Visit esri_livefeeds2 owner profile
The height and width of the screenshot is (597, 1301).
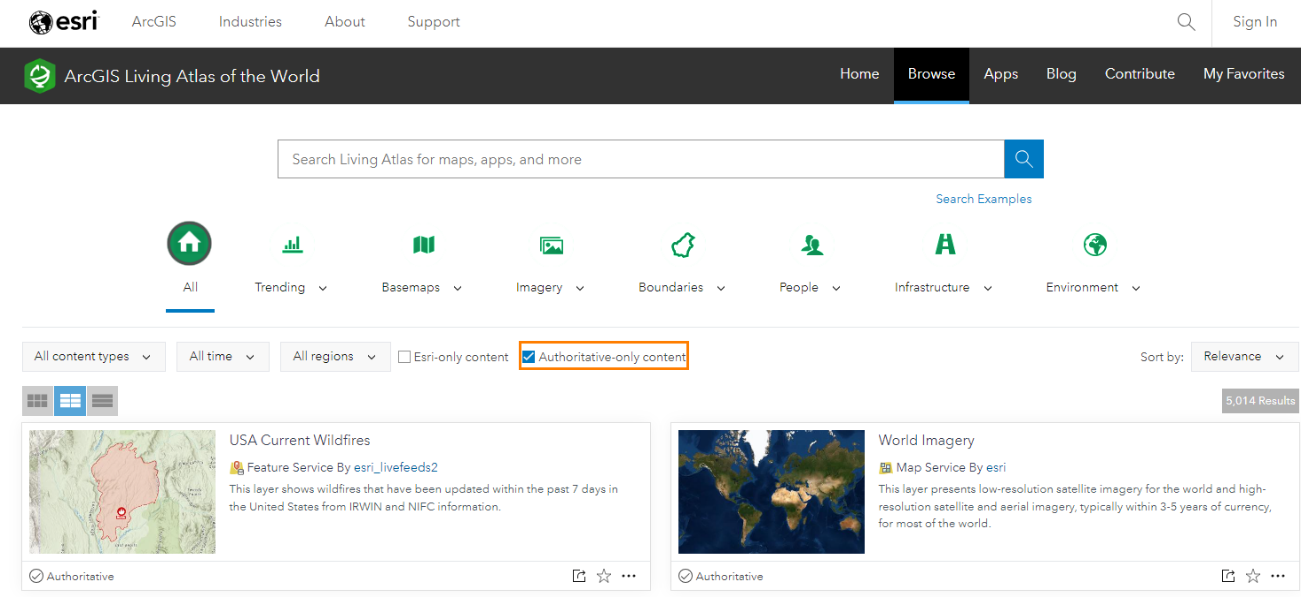pyautogui.click(x=396, y=467)
